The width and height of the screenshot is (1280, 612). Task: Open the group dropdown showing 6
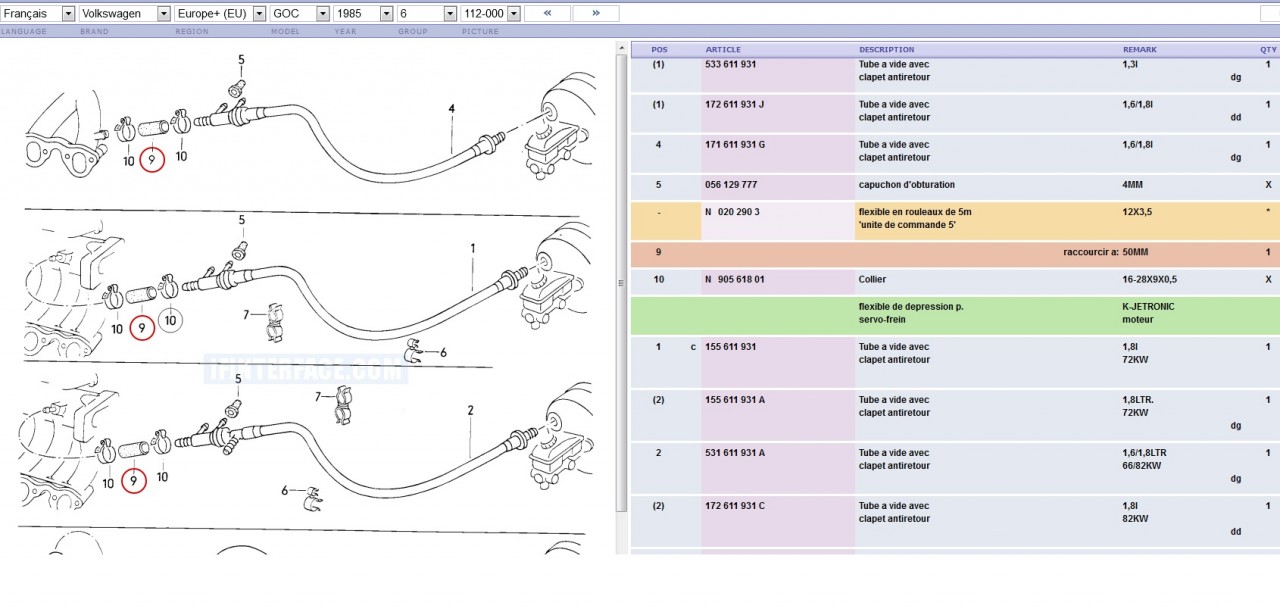pos(427,14)
